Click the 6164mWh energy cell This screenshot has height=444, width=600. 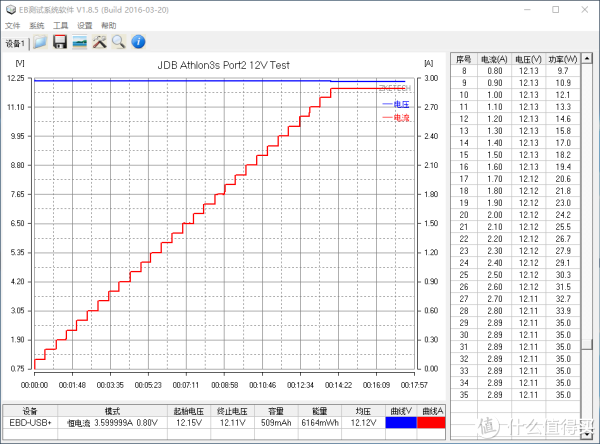[x=320, y=423]
